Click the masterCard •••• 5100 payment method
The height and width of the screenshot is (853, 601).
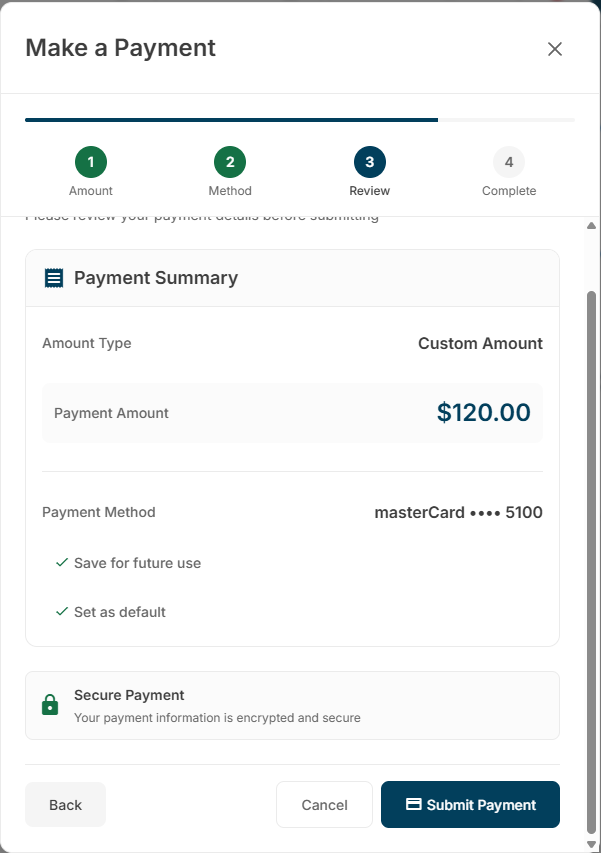pyautogui.click(x=459, y=512)
